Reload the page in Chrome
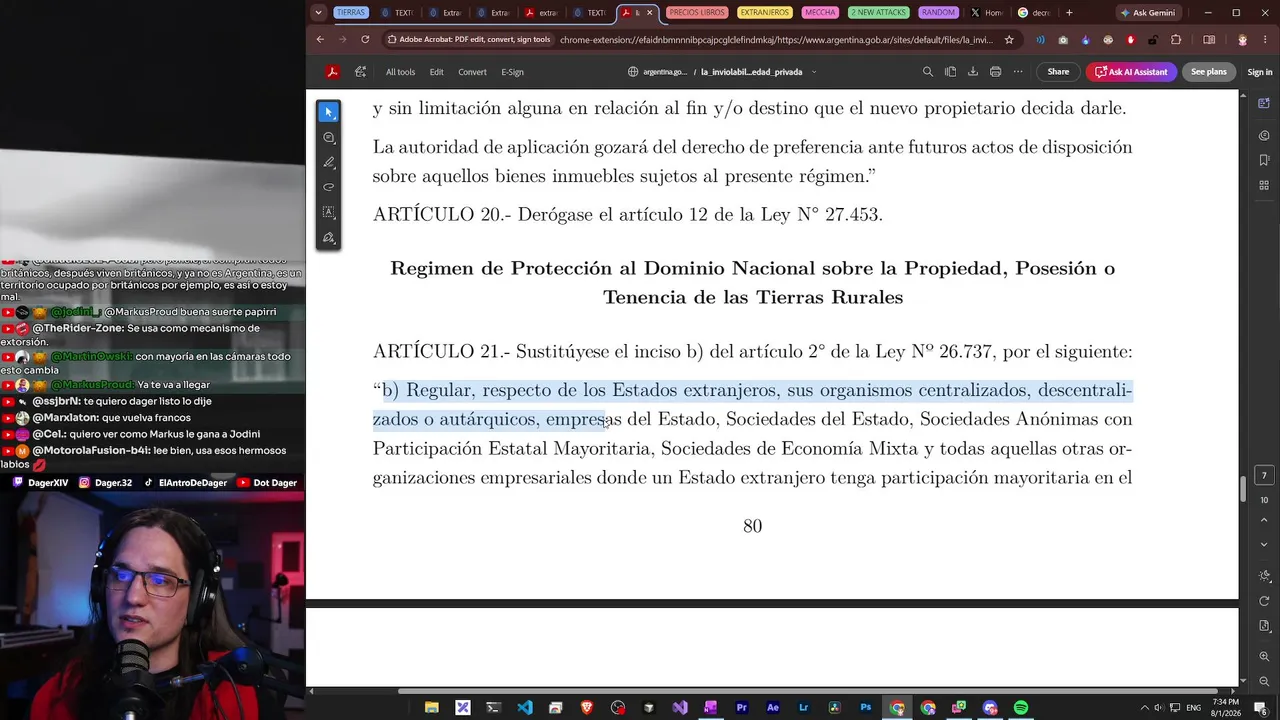 point(365,40)
